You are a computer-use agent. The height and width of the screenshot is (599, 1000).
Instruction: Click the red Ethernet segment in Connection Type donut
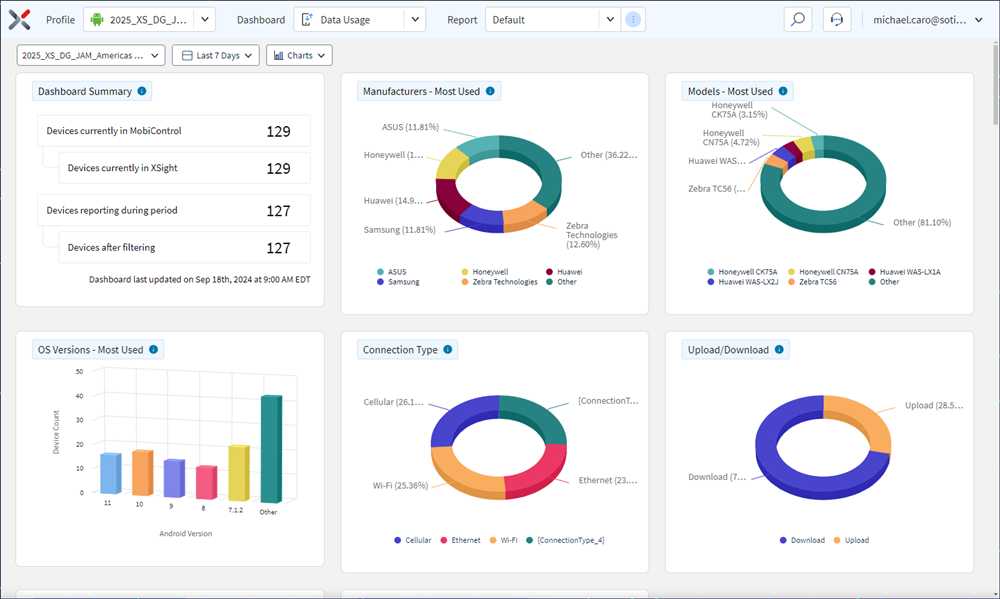(x=541, y=471)
